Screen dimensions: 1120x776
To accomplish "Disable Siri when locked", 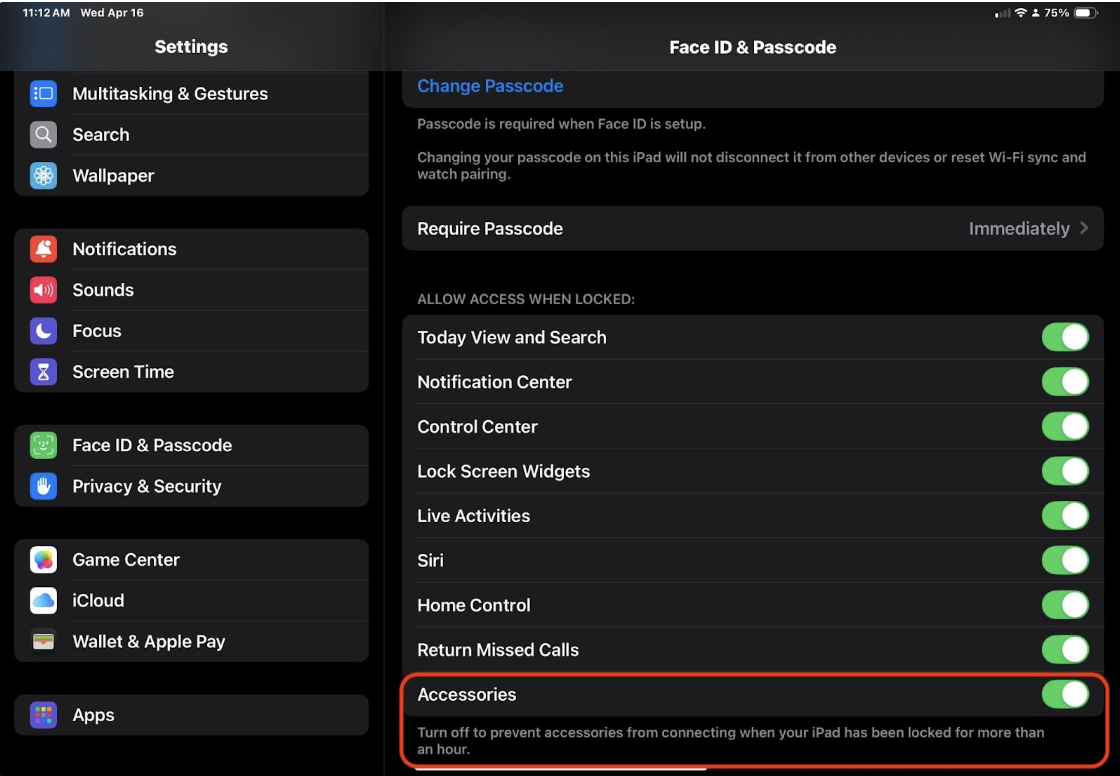I will (1065, 560).
